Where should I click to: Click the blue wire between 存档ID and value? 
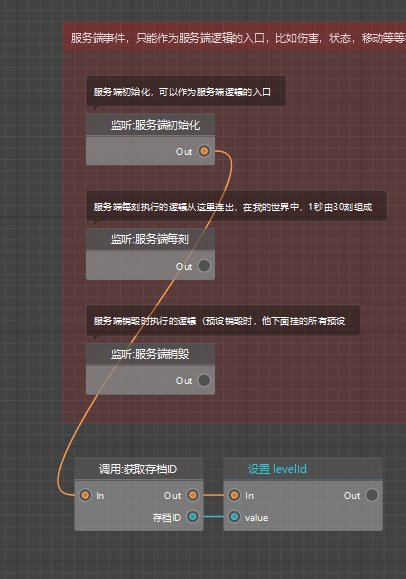point(214,517)
